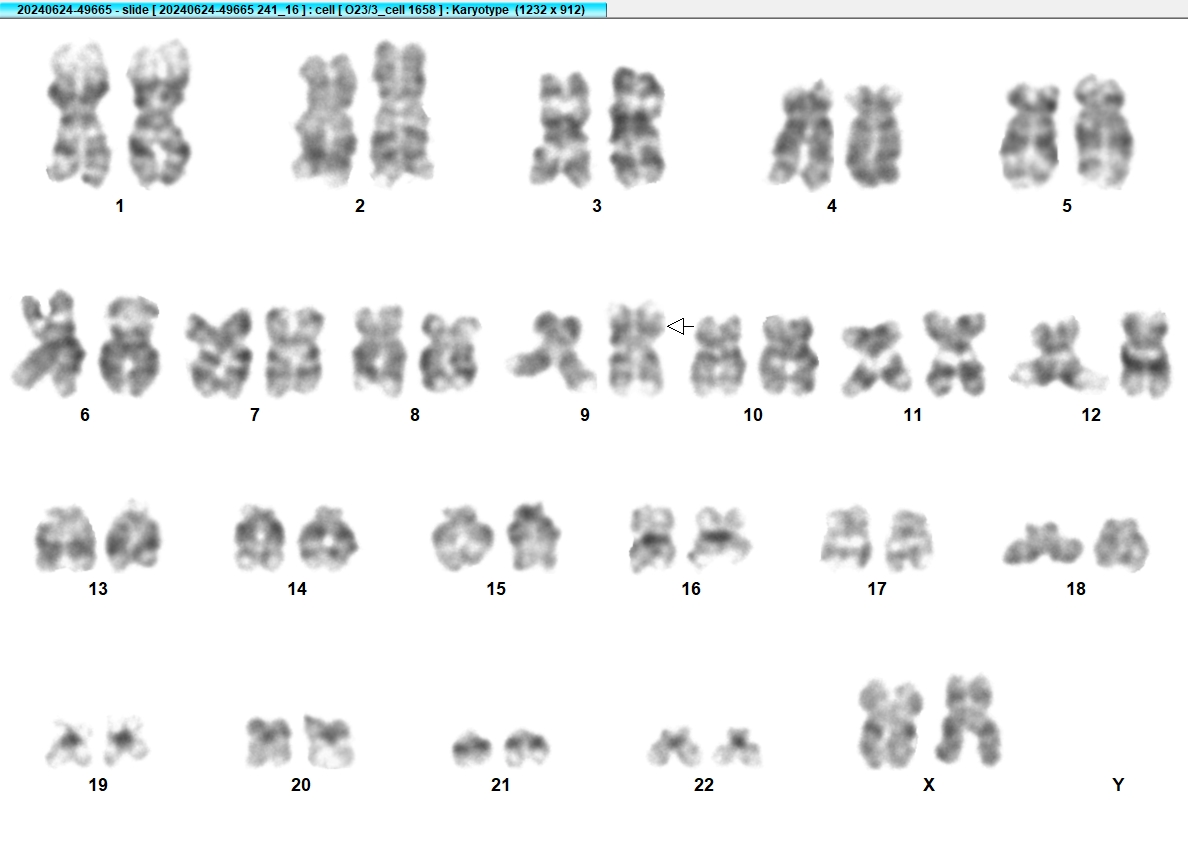Select the right X chromosome

coord(969,720)
